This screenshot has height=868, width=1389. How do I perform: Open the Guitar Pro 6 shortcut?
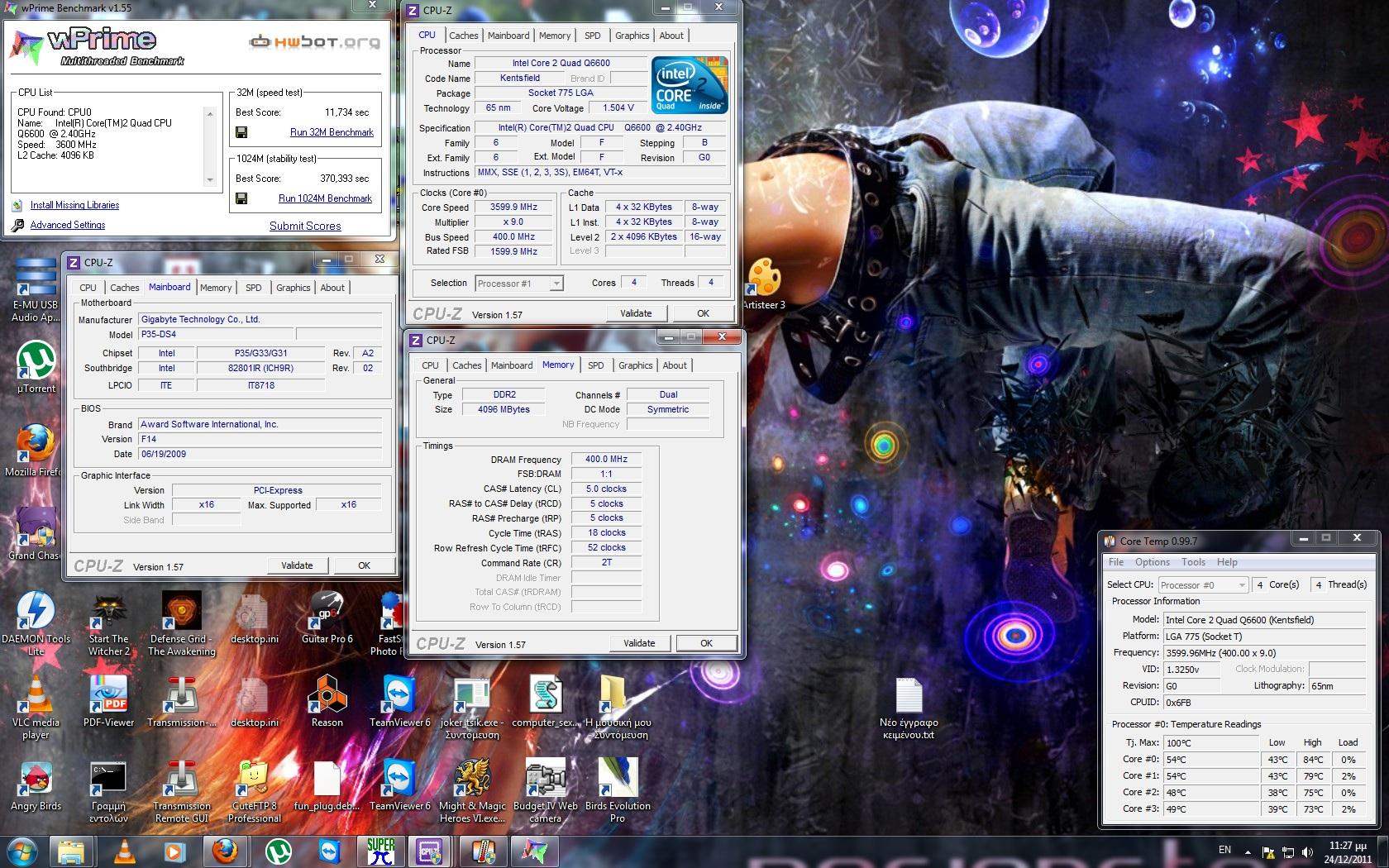(327, 618)
